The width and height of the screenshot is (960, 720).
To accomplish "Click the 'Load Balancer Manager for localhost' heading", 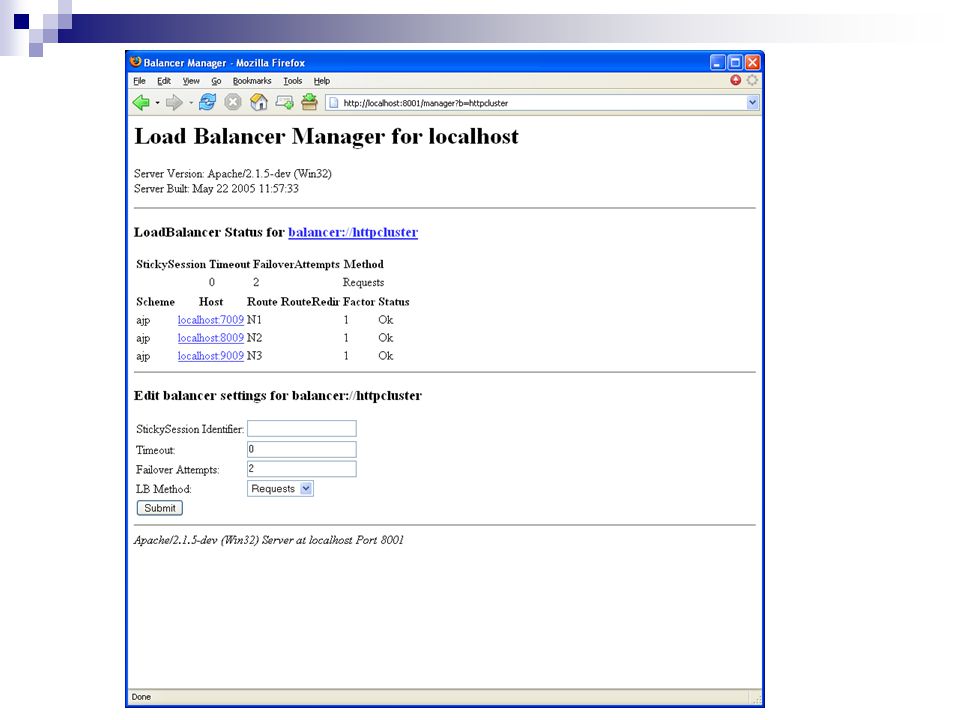I will coord(326,137).
